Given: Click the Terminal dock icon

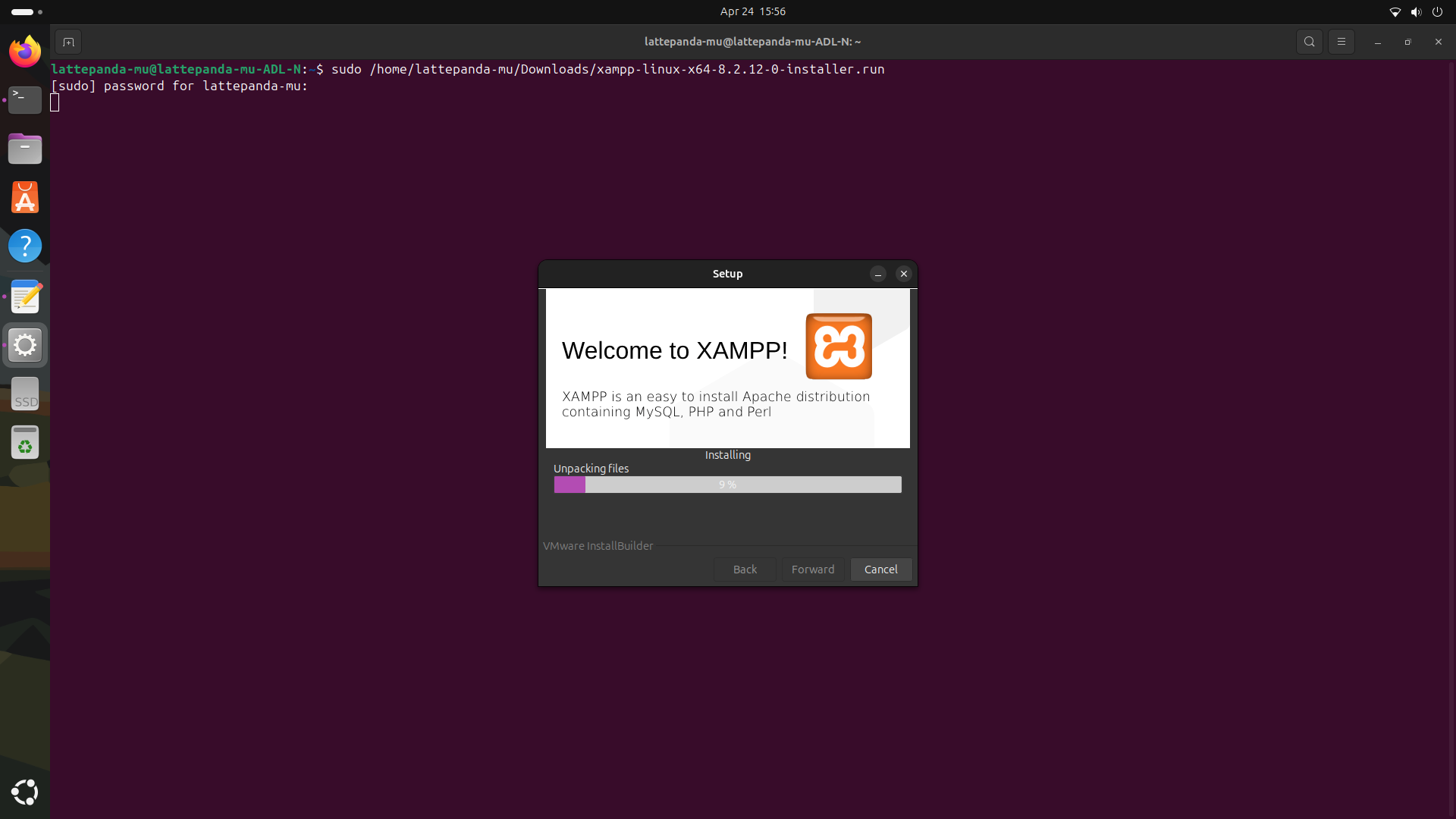Looking at the screenshot, I should pyautogui.click(x=25, y=99).
